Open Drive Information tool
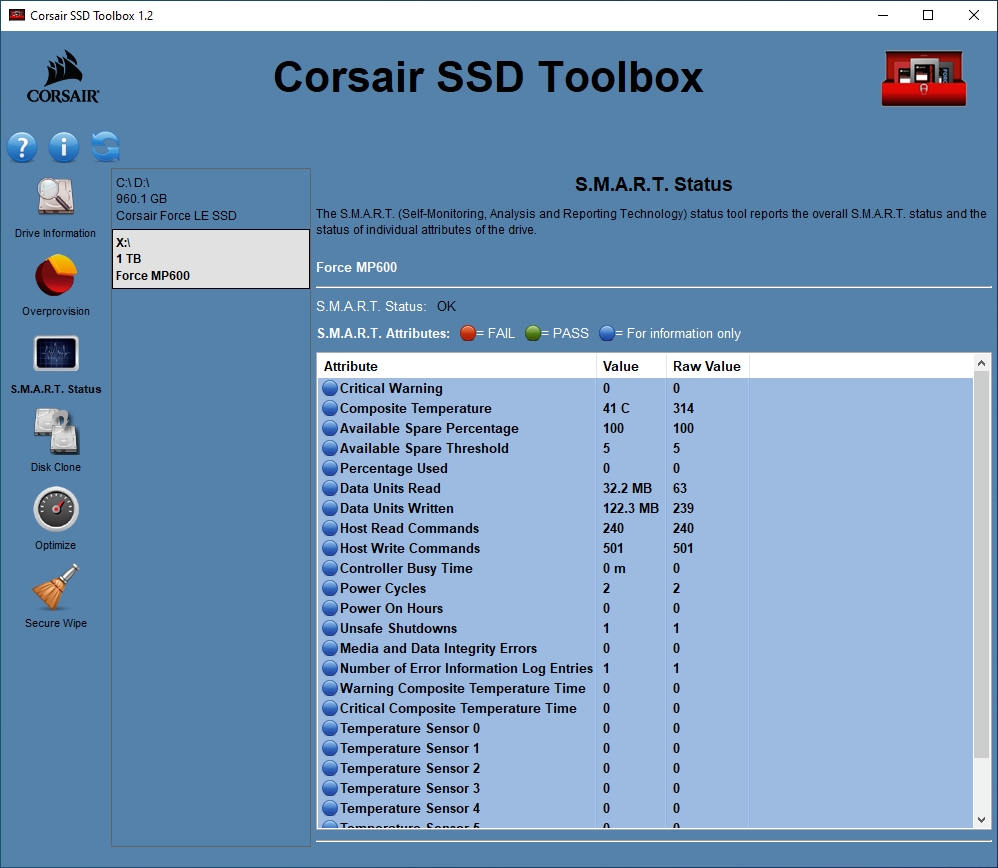Viewport: 998px width, 868px height. (x=55, y=208)
